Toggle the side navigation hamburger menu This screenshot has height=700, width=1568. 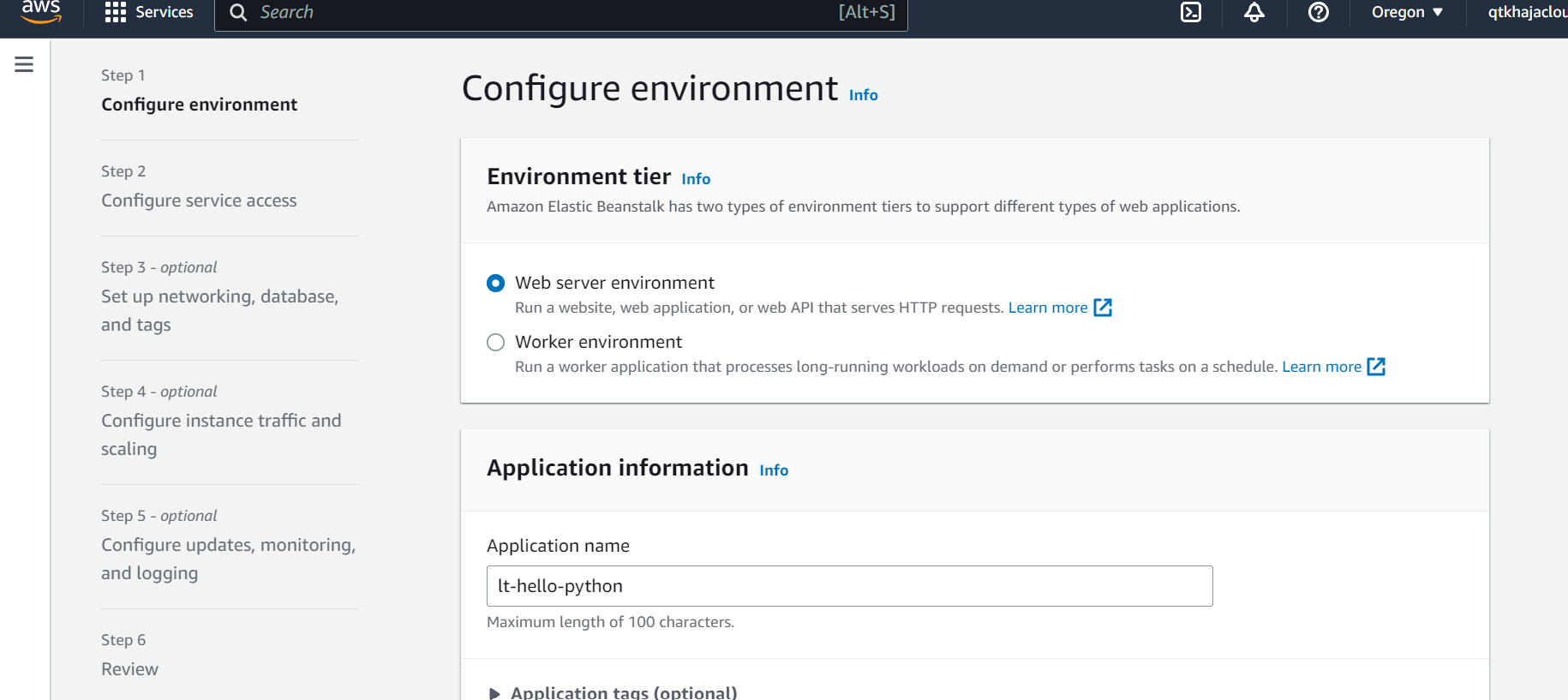click(24, 64)
